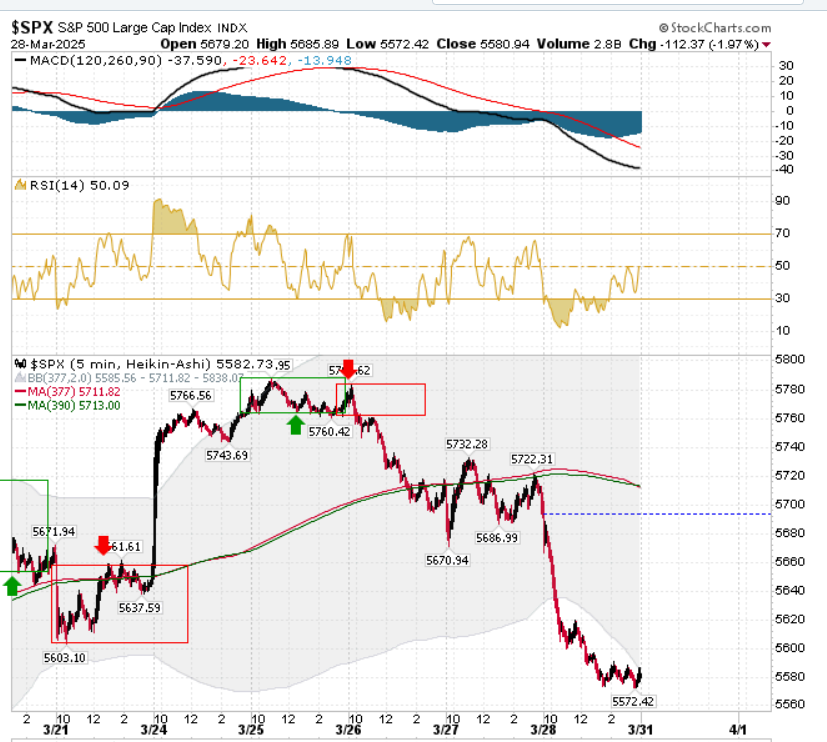Screen dimensions: 827x742
Task: Click the $SPX ticker symbol title
Action: [x=33, y=27]
